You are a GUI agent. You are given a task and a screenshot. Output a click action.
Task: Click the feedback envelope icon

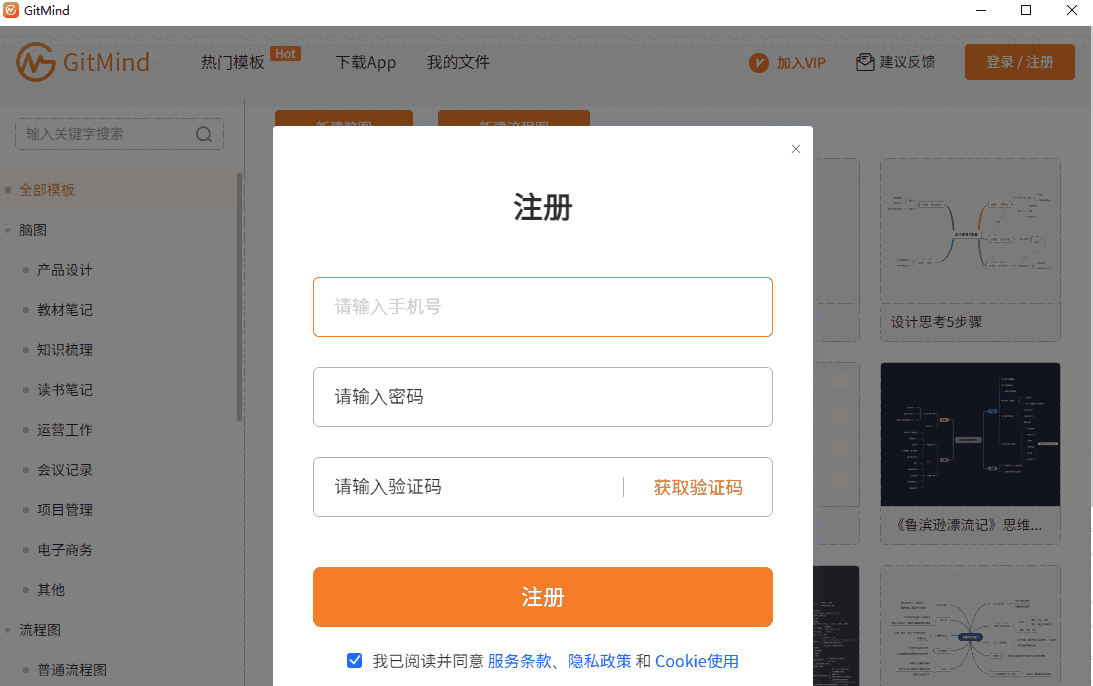865,62
